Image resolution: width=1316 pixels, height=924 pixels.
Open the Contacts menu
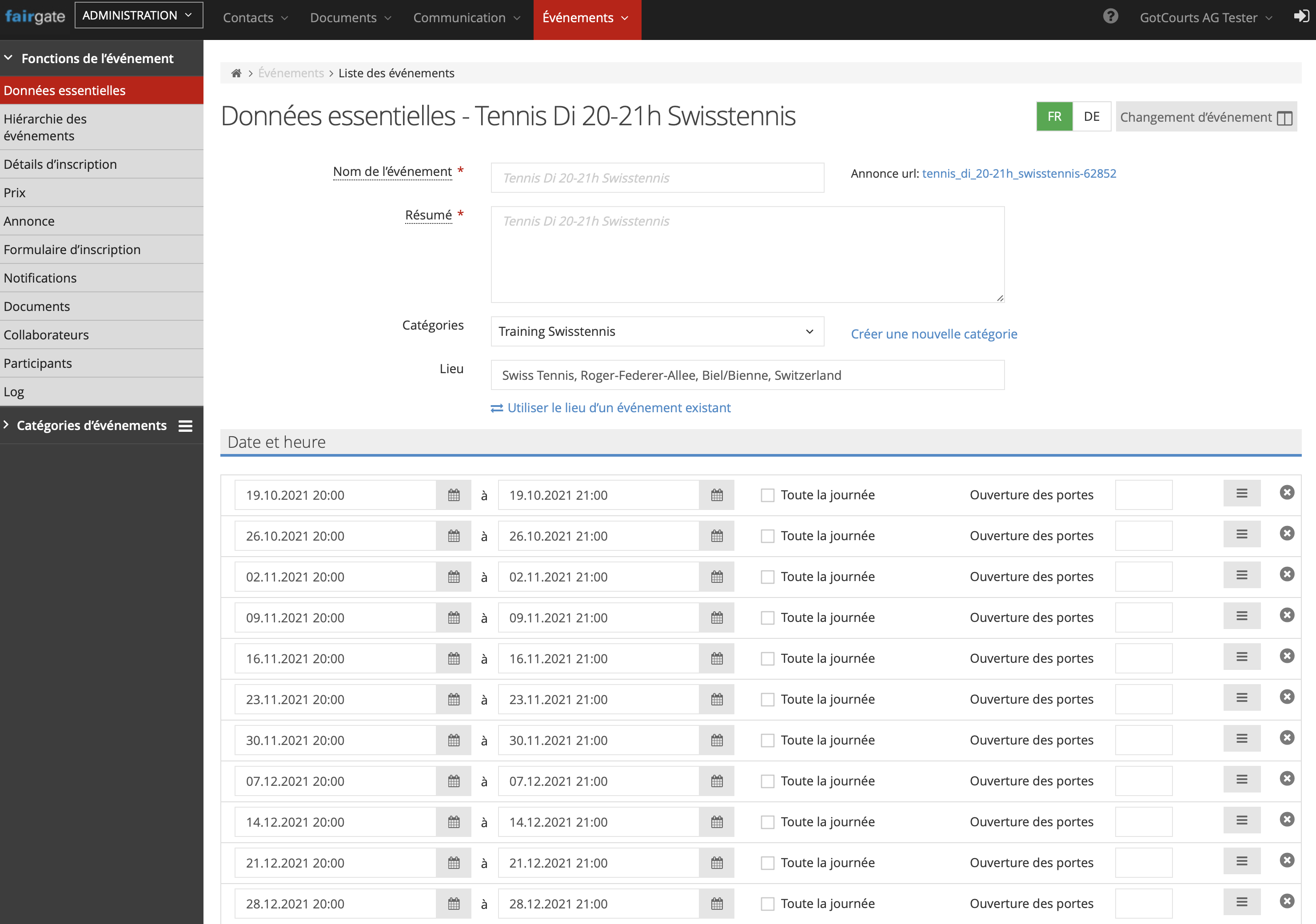(x=255, y=18)
